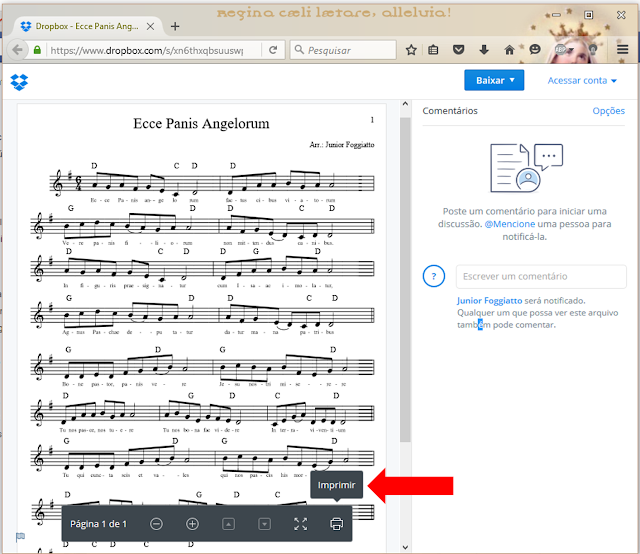Open a new browser tab

pyautogui.click(x=175, y=27)
